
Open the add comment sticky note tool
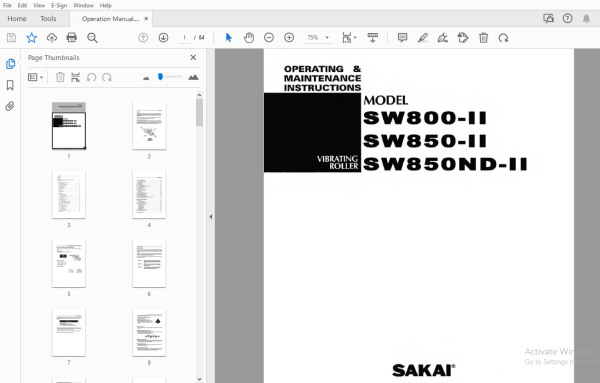click(x=402, y=37)
